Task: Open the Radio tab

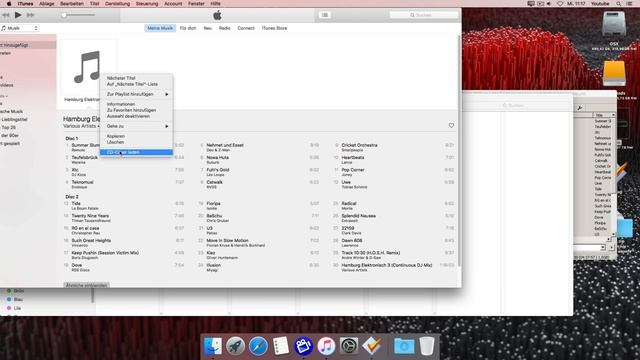Action: pyautogui.click(x=224, y=28)
